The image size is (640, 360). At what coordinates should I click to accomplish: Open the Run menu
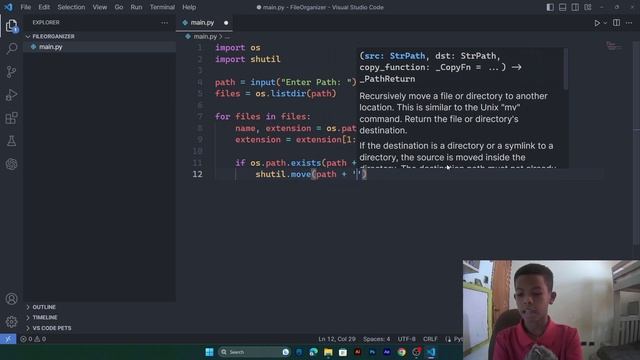(x=136, y=7)
